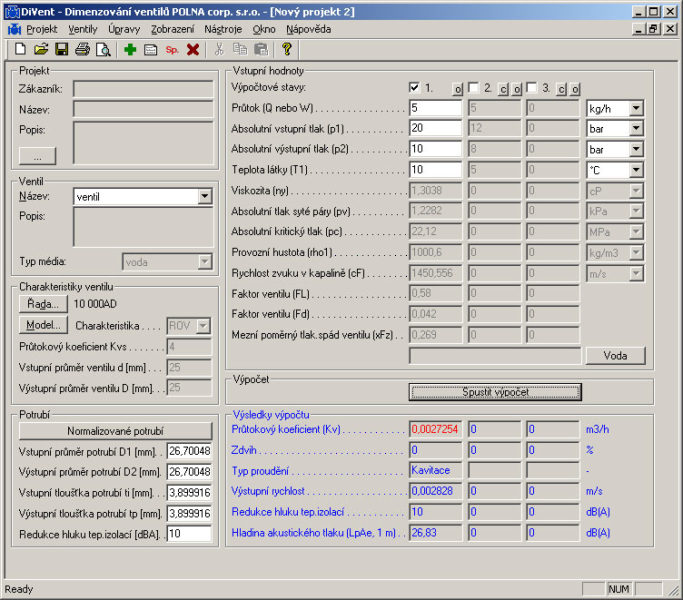Open the kg/h flow unit dropdown
This screenshot has width=683, height=600.
pyautogui.click(x=636, y=108)
